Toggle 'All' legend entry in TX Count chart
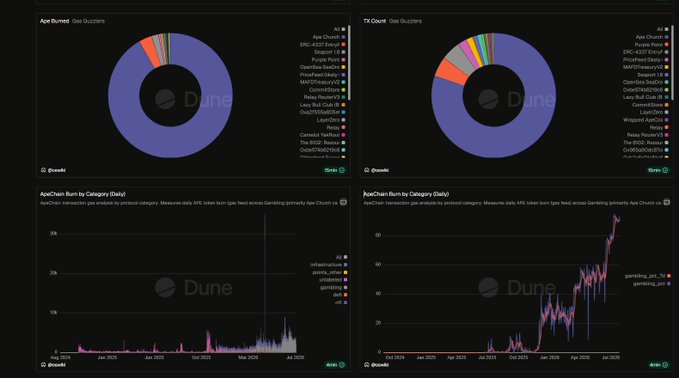The image size is (679, 378). coord(663,29)
